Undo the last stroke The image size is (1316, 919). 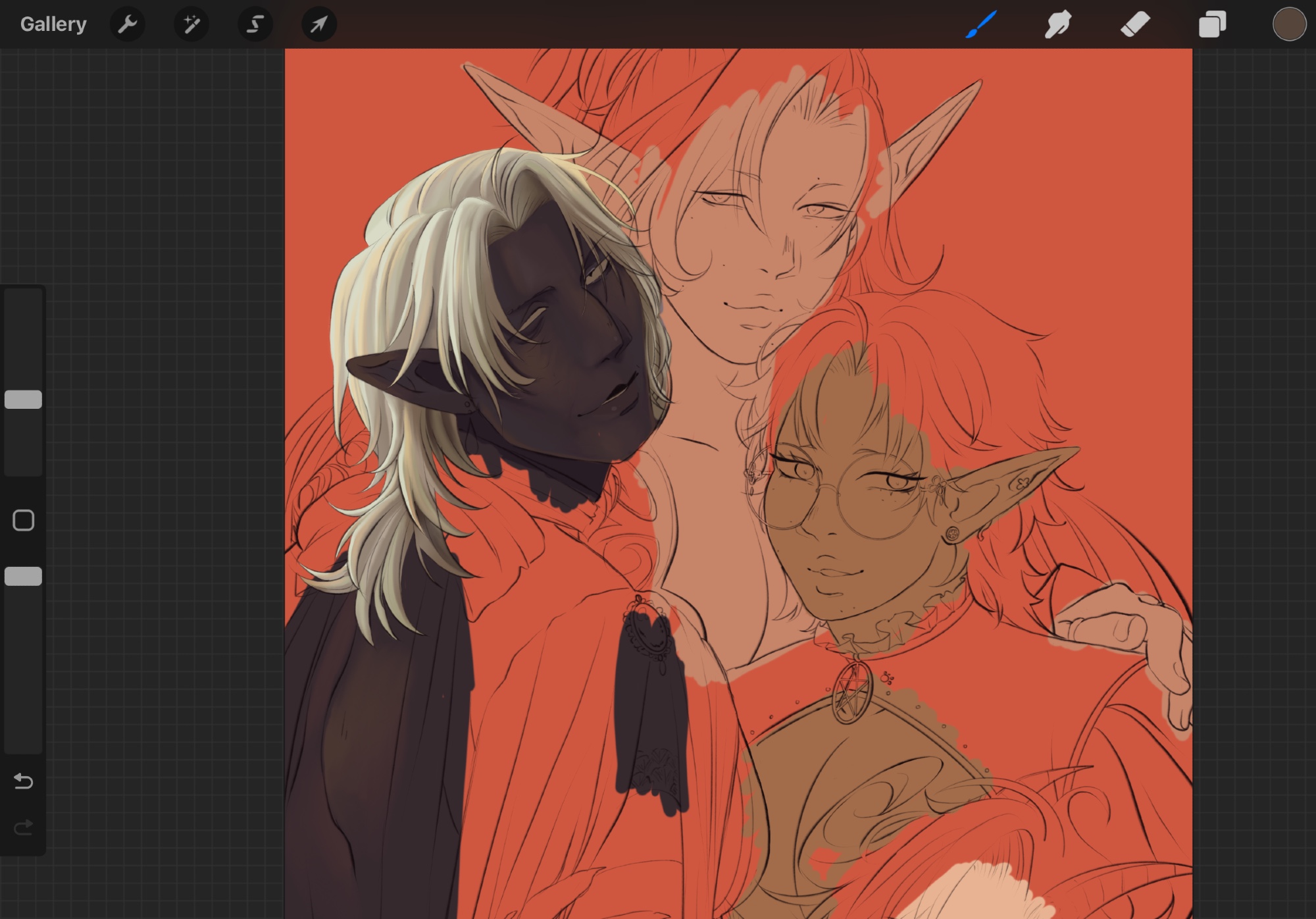click(24, 781)
